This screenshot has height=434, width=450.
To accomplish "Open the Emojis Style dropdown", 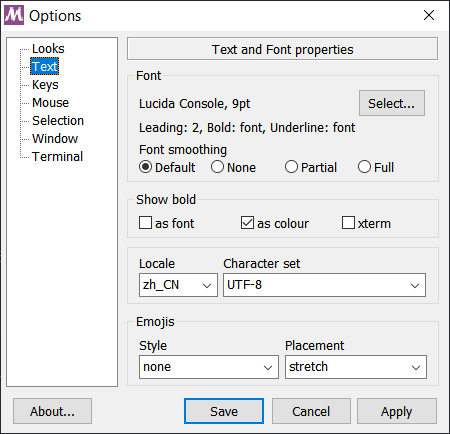I will pyautogui.click(x=209, y=367).
